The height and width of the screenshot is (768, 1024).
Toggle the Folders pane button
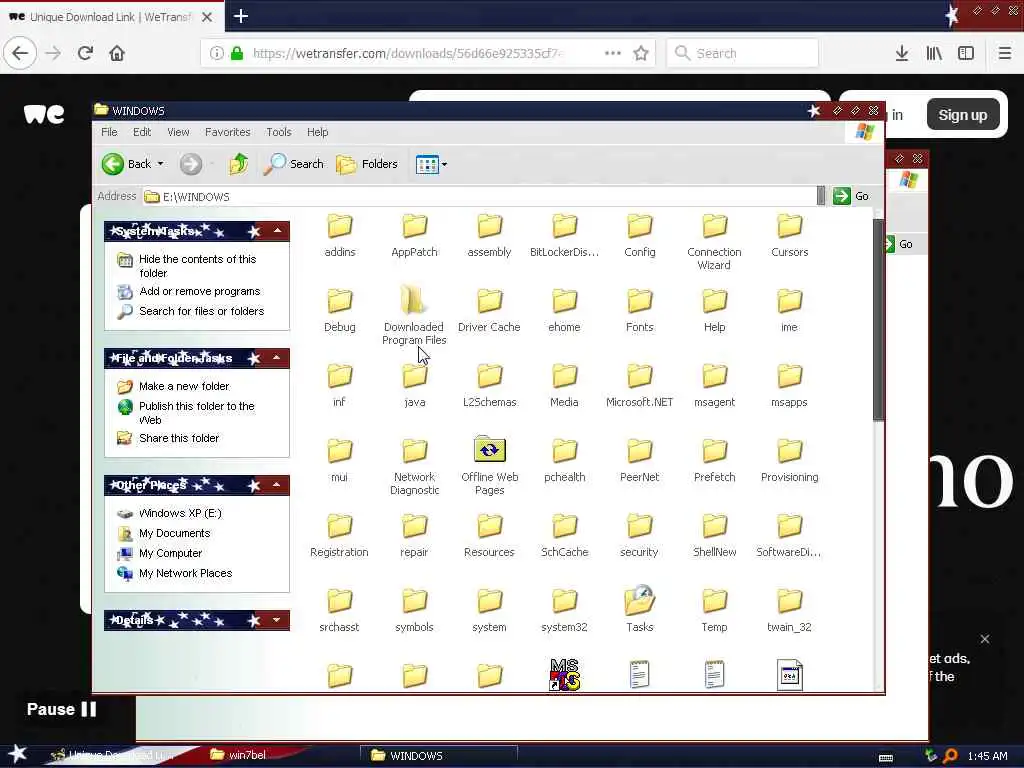tap(367, 164)
